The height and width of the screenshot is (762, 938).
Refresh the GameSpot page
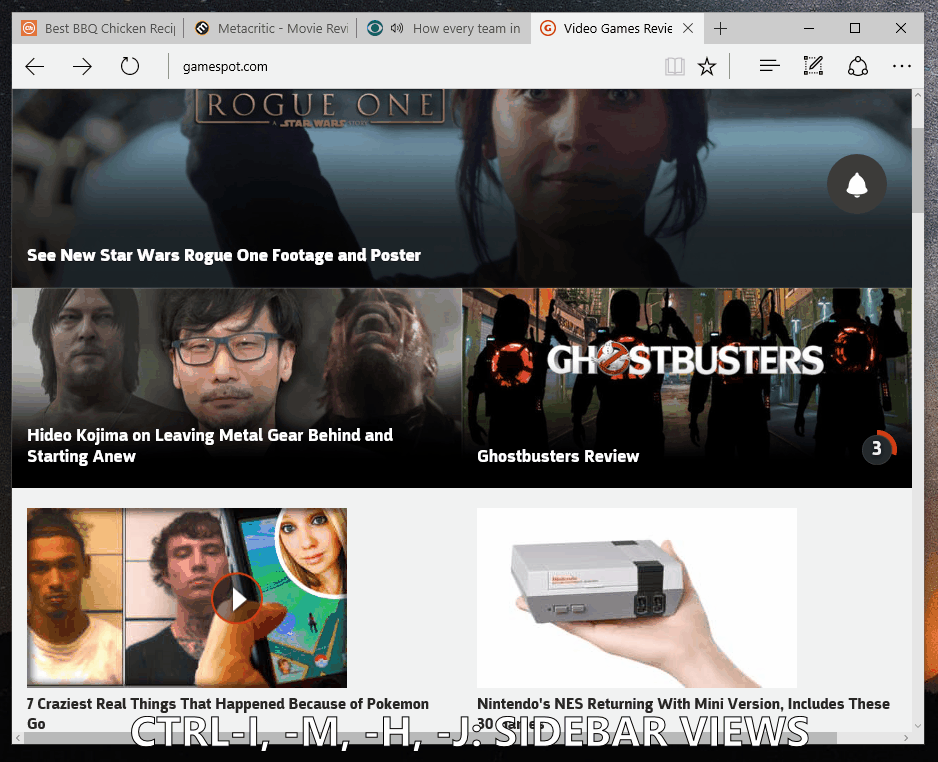click(129, 66)
